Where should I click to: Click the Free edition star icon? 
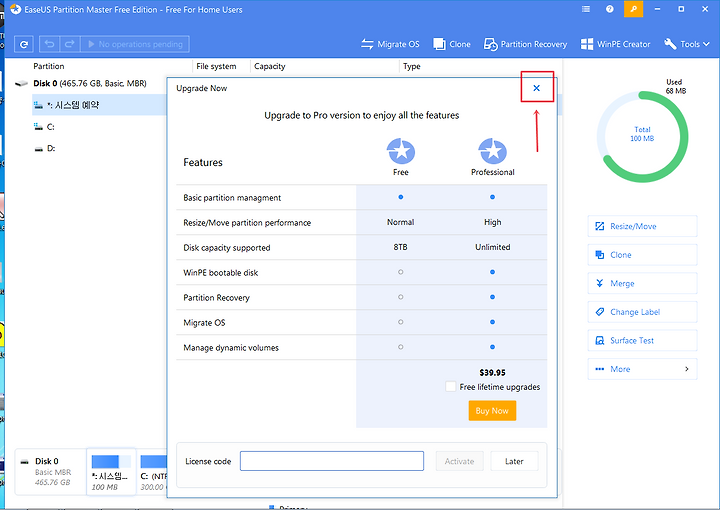click(x=401, y=151)
